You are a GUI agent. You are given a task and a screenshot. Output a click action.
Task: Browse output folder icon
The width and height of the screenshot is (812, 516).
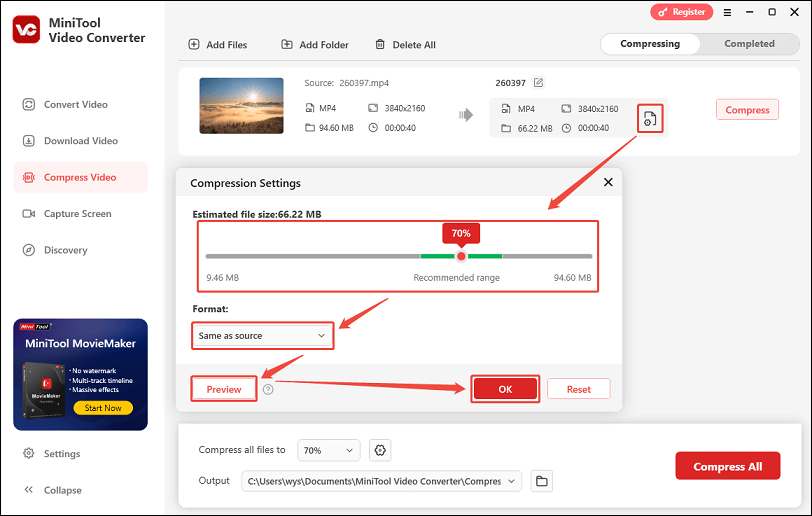click(542, 481)
